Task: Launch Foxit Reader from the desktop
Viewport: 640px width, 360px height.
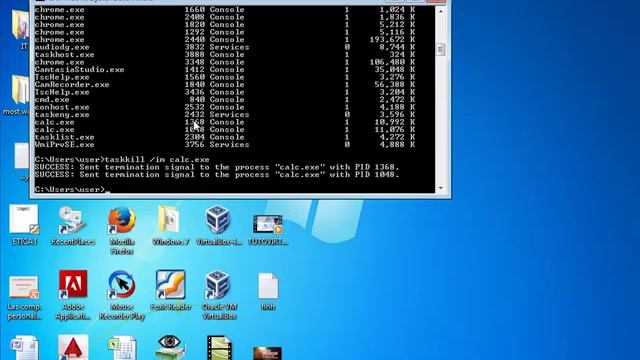Action: pyautogui.click(x=171, y=290)
